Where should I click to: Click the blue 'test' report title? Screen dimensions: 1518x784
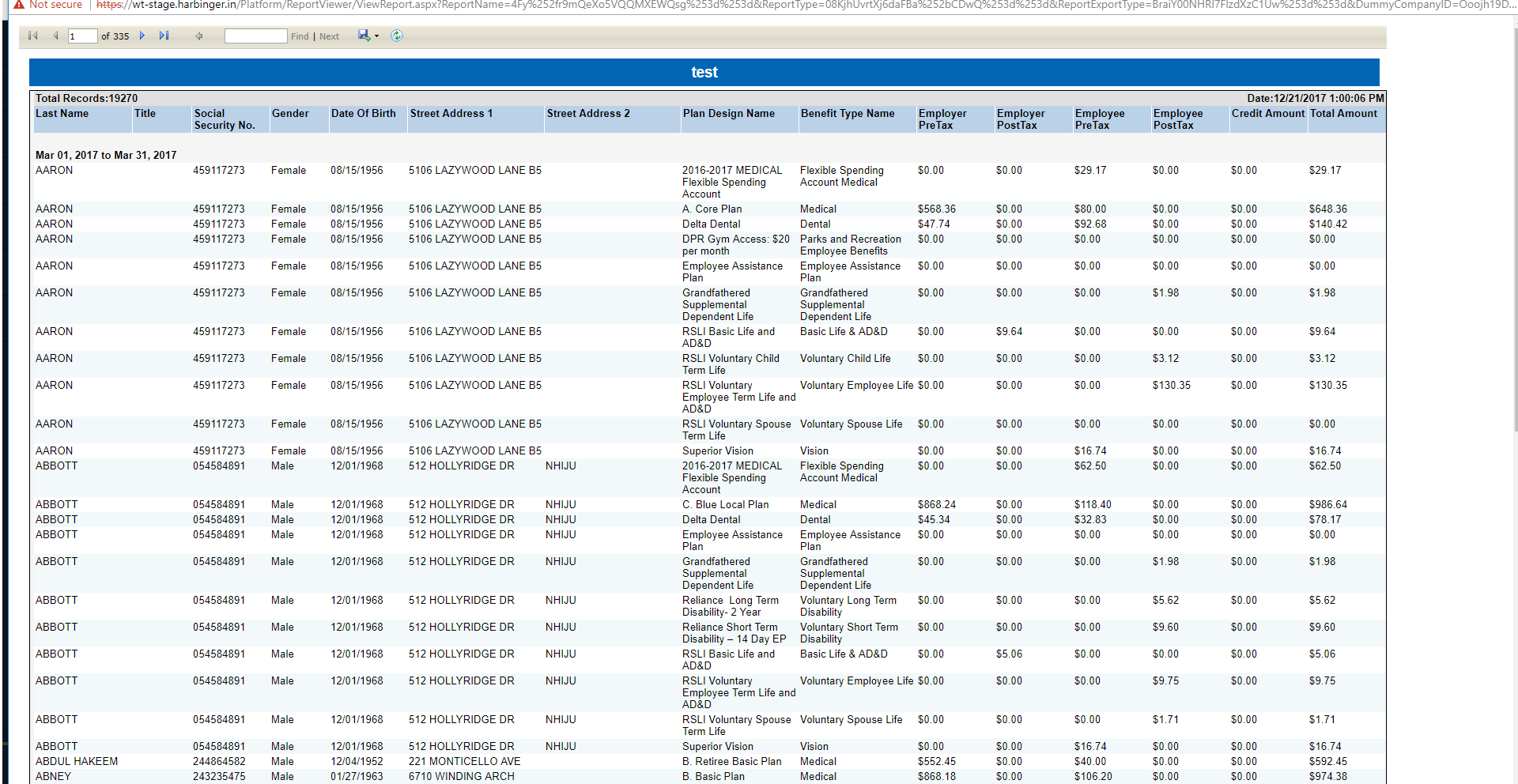pyautogui.click(x=704, y=72)
